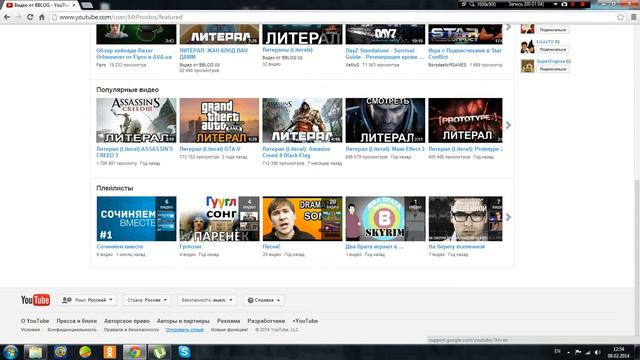Open the browser home page icon
This screenshot has width=640, height=360.
(x=42, y=17)
